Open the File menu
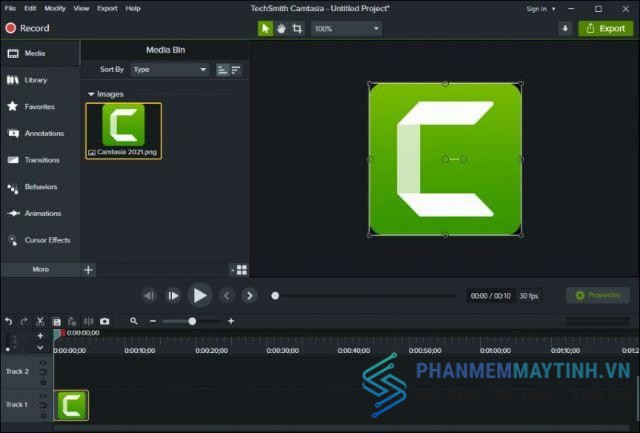The image size is (640, 433). (x=10, y=8)
